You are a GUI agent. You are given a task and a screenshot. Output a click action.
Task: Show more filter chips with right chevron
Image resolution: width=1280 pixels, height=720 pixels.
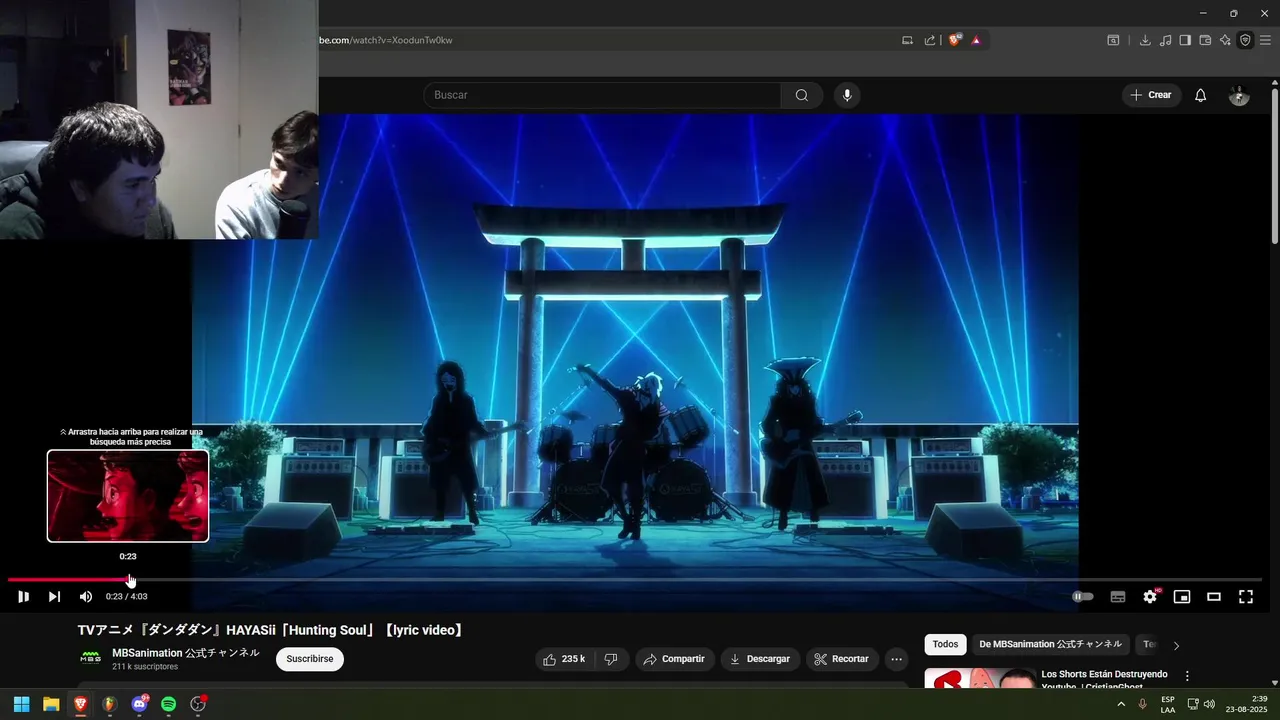point(1176,645)
